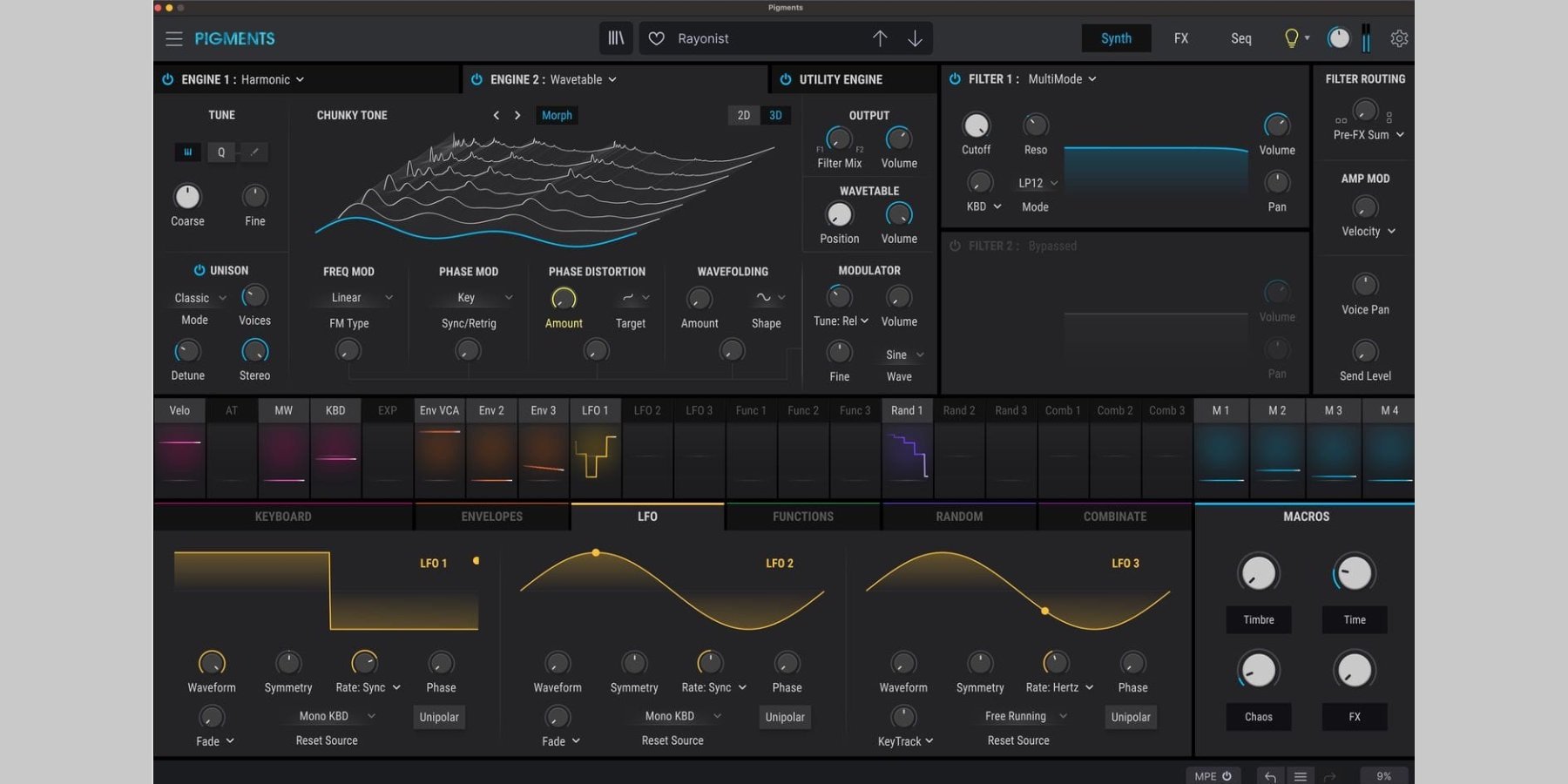The image size is (1568, 784).
Task: Open the history list icon in bottom bar
Action: point(1301,776)
